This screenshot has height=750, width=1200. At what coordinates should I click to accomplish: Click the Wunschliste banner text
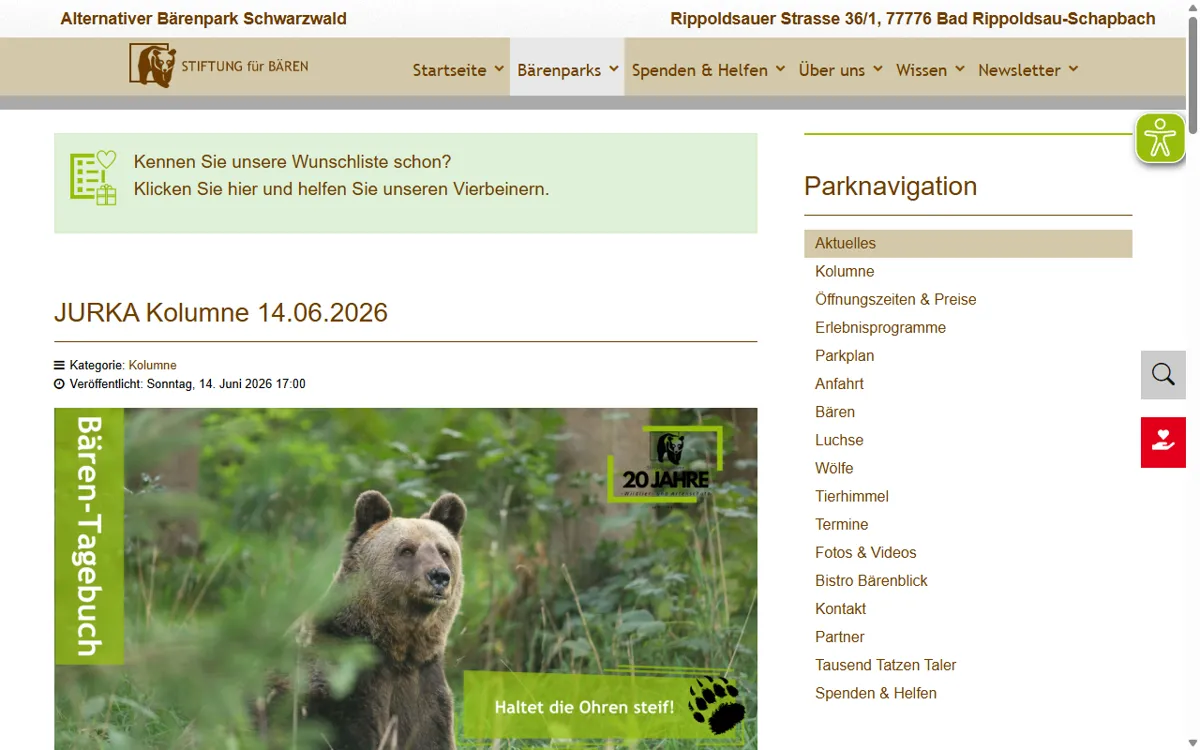(x=341, y=175)
